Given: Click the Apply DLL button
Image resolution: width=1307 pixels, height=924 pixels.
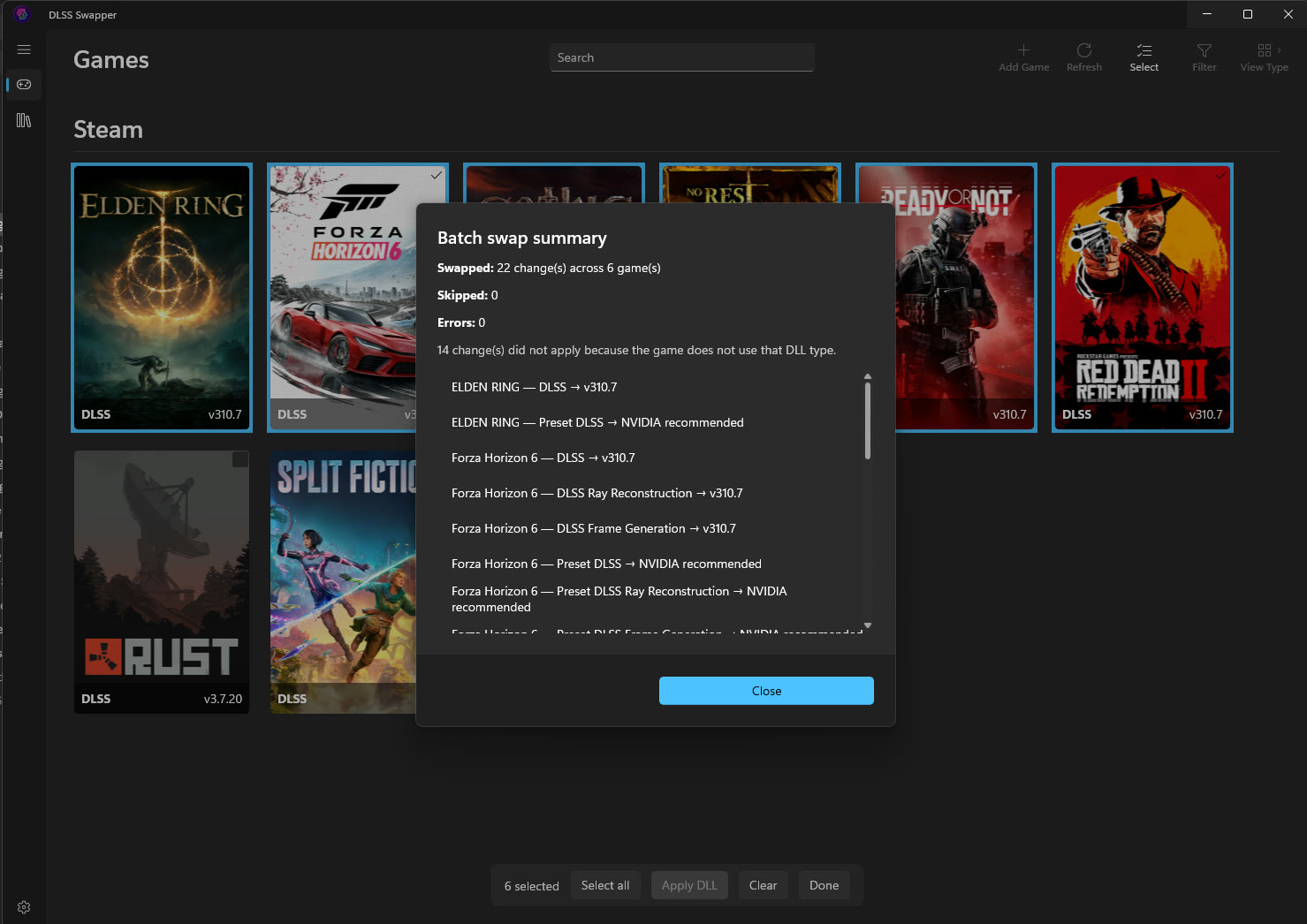Looking at the screenshot, I should point(689,885).
